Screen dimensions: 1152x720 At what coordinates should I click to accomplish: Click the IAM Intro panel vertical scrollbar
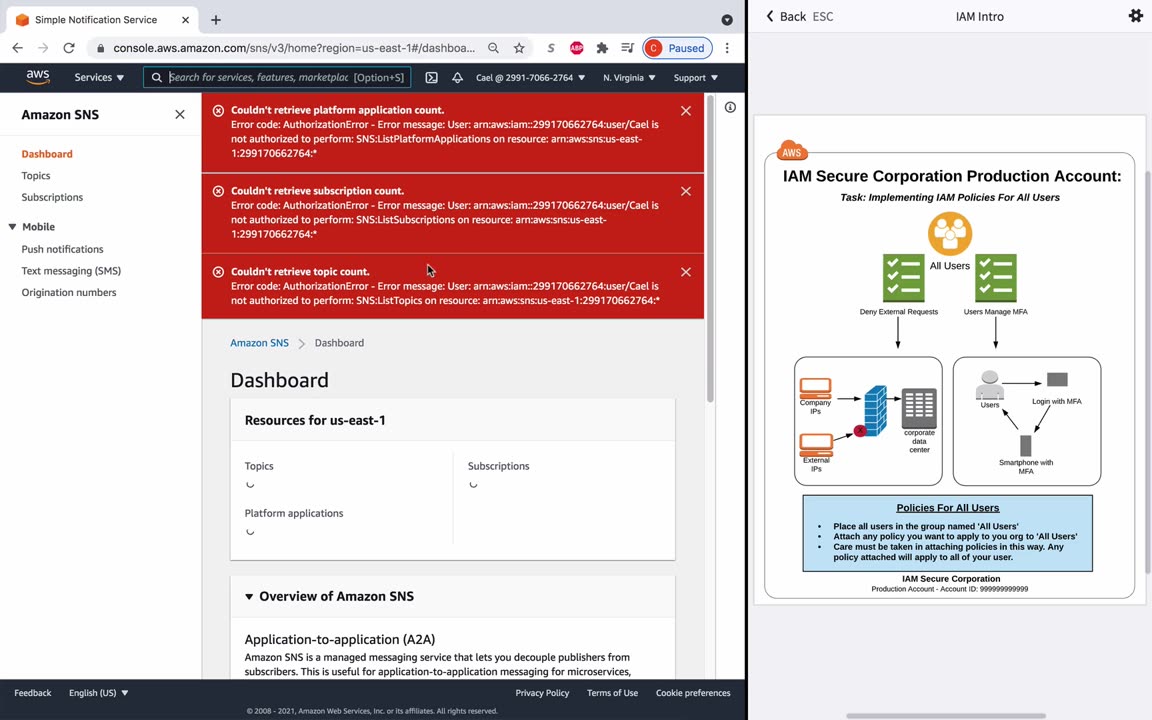pos(1148,371)
